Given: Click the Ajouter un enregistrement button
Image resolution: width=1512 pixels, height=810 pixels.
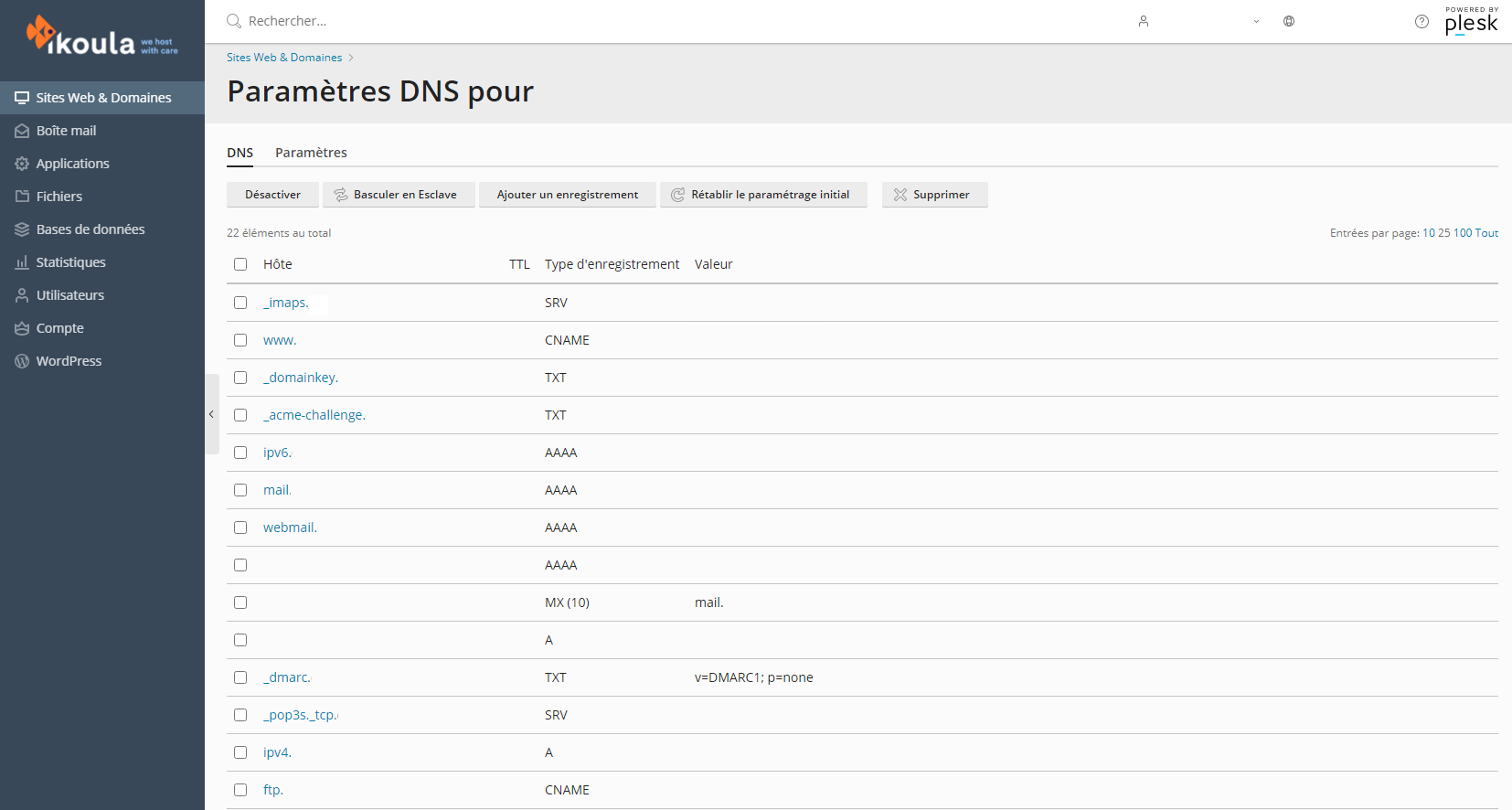Looking at the screenshot, I should pyautogui.click(x=568, y=195).
